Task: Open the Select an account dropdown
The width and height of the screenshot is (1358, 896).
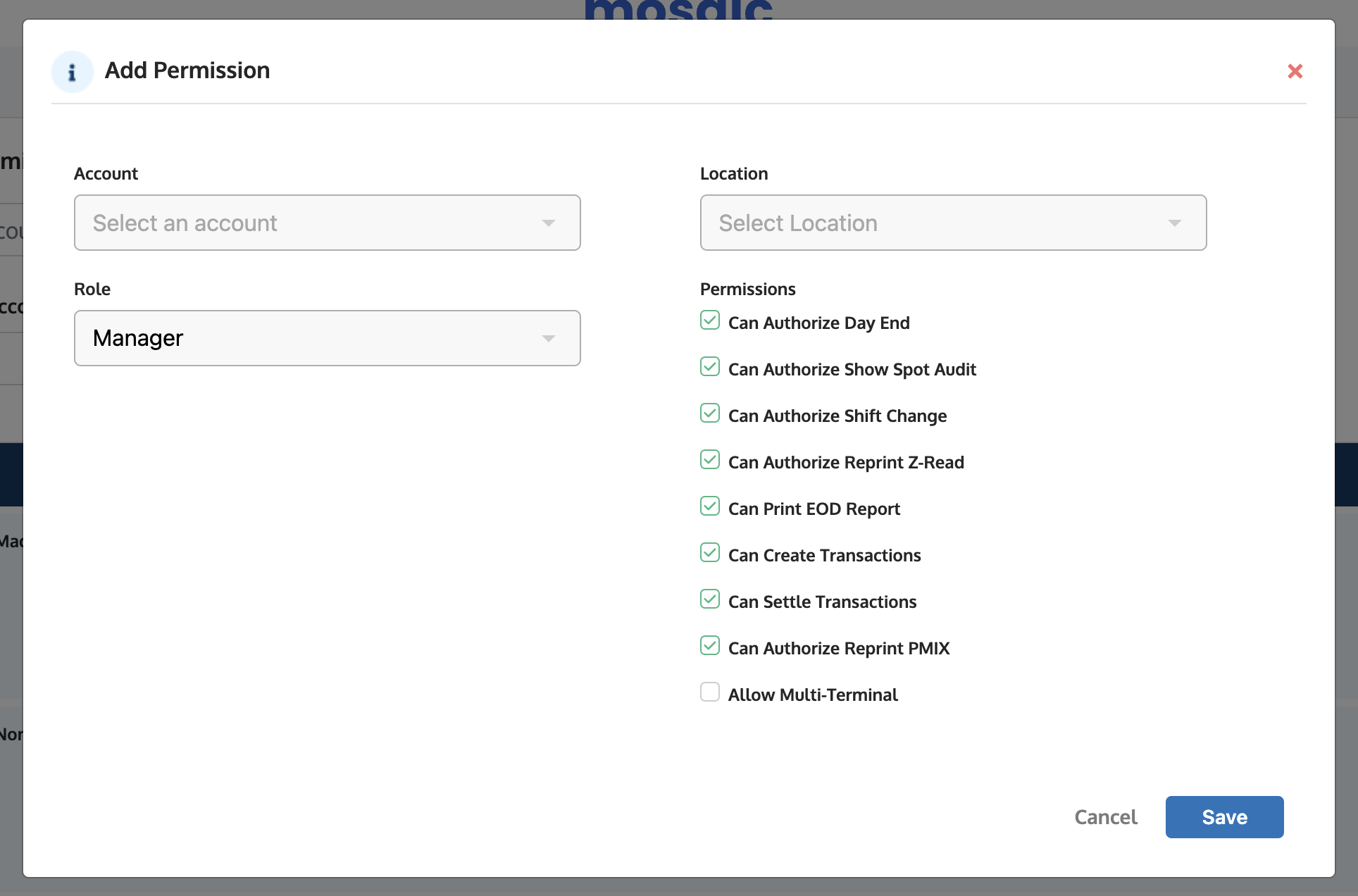Action: tap(327, 223)
